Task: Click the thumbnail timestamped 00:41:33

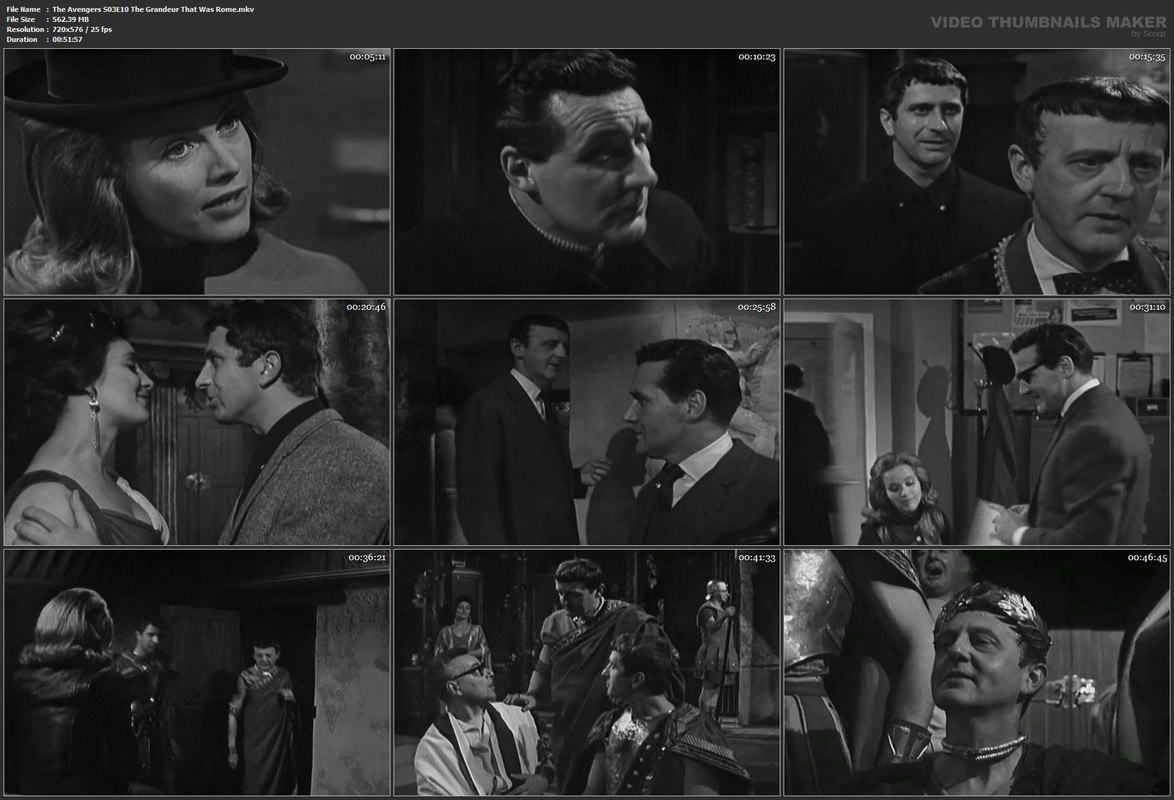Action: click(587, 672)
